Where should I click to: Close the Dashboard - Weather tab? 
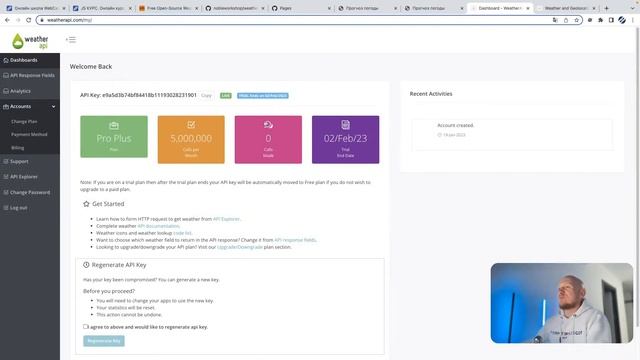528,8
